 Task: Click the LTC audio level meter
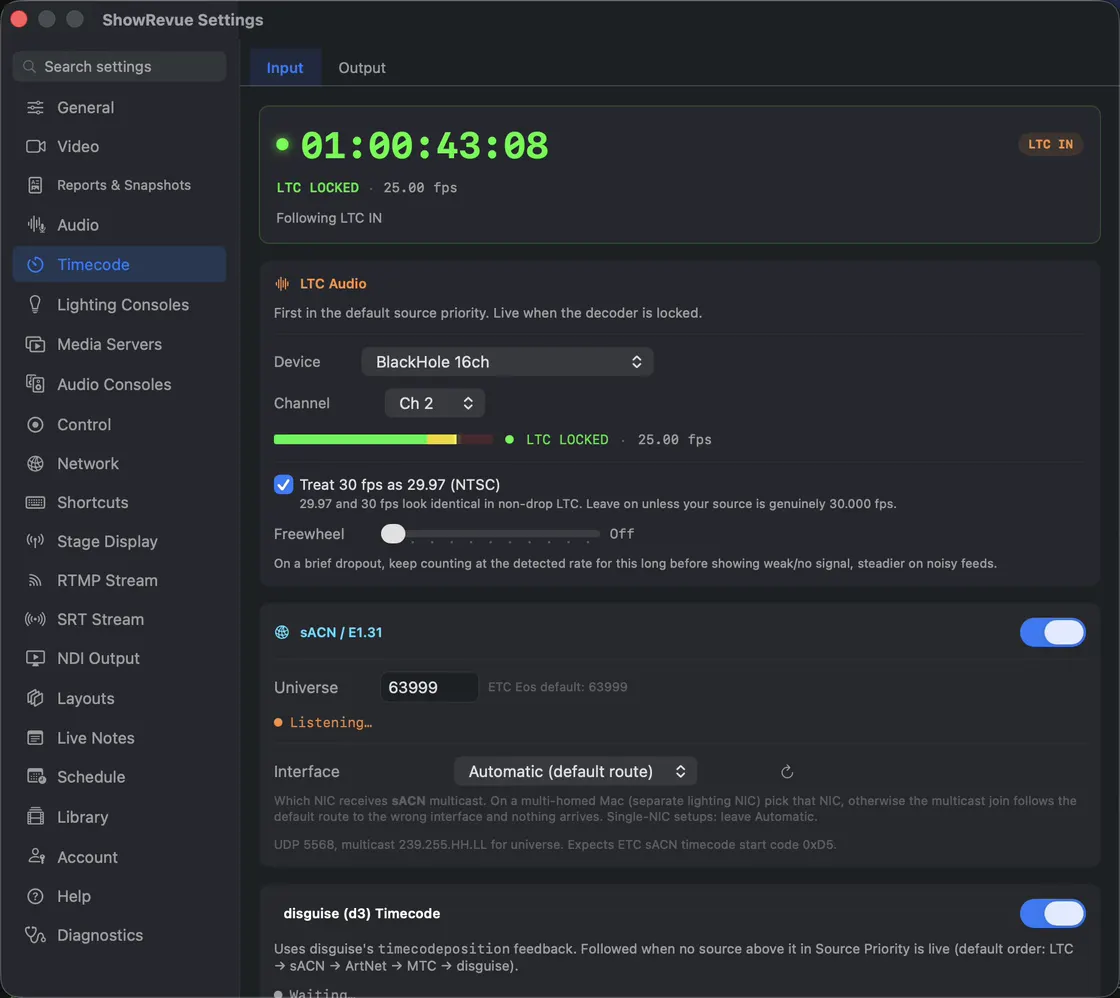383,439
